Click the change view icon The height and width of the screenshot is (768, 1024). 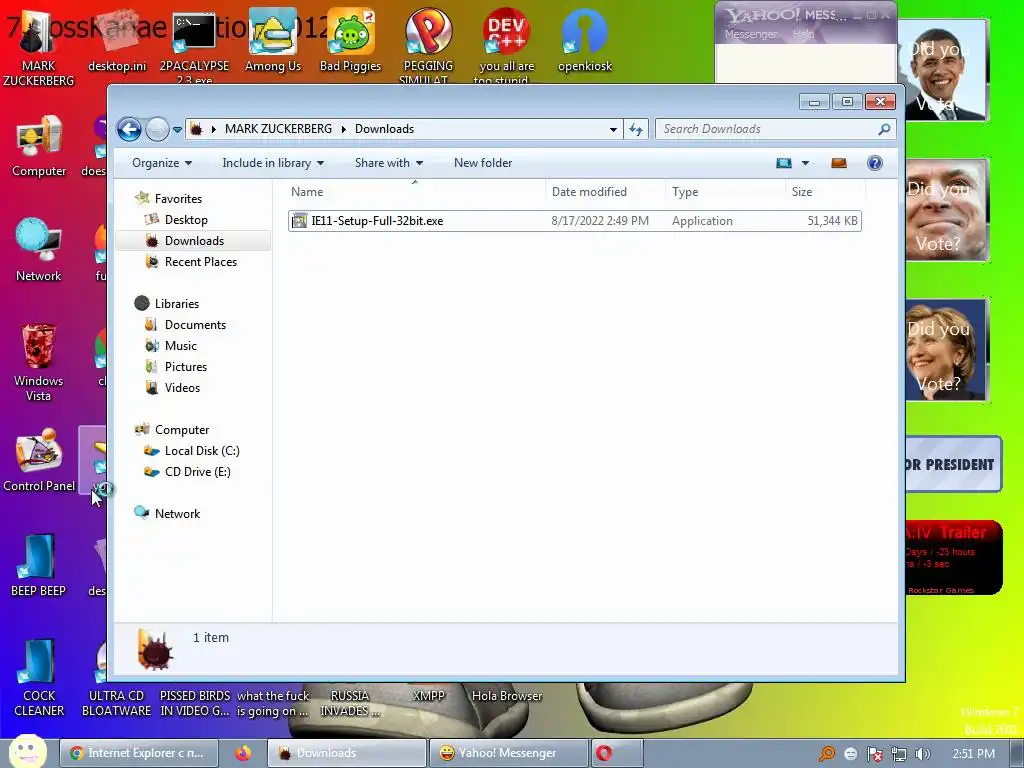coord(784,163)
